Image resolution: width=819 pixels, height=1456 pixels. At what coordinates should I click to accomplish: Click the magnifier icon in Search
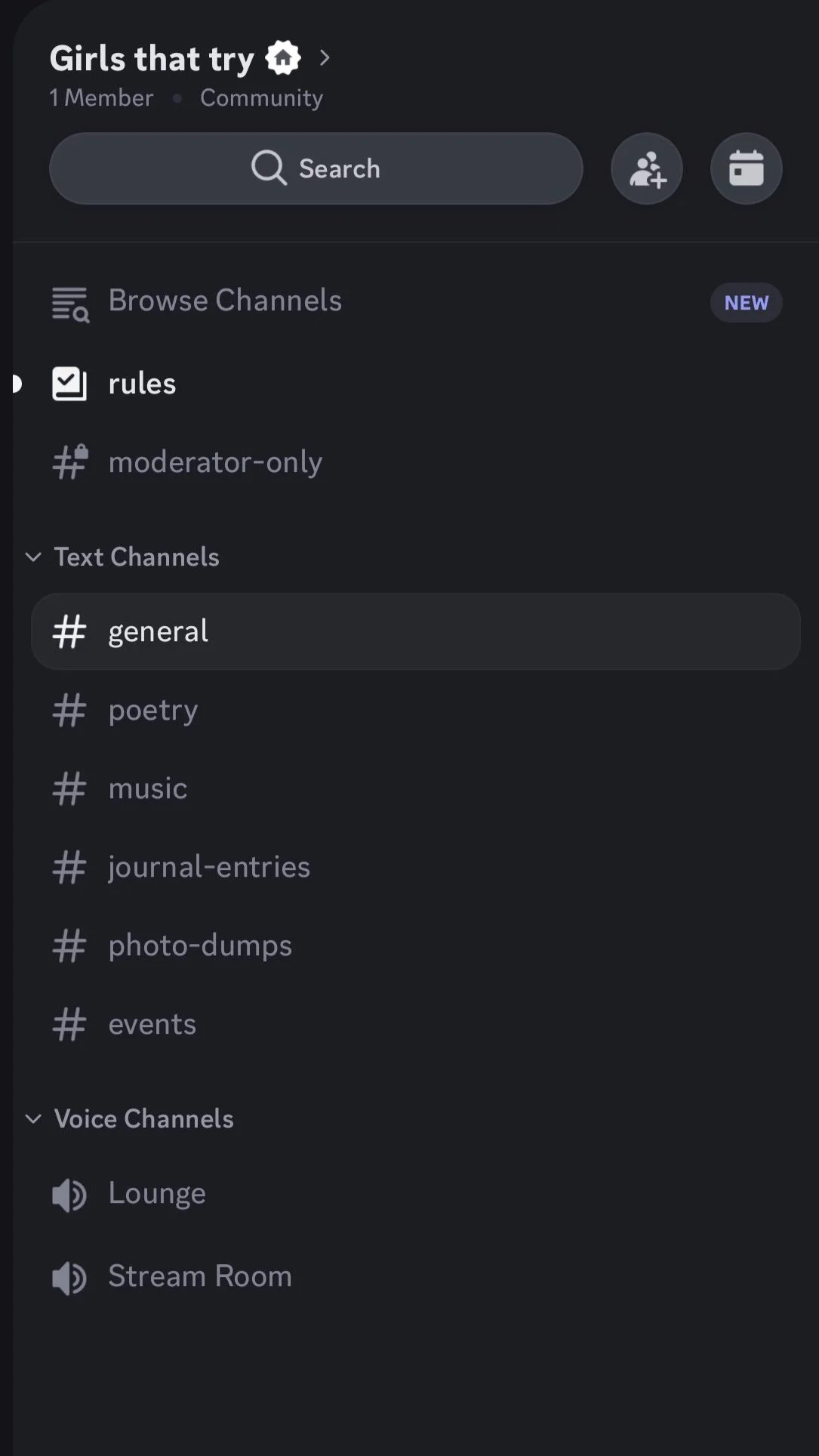click(269, 168)
